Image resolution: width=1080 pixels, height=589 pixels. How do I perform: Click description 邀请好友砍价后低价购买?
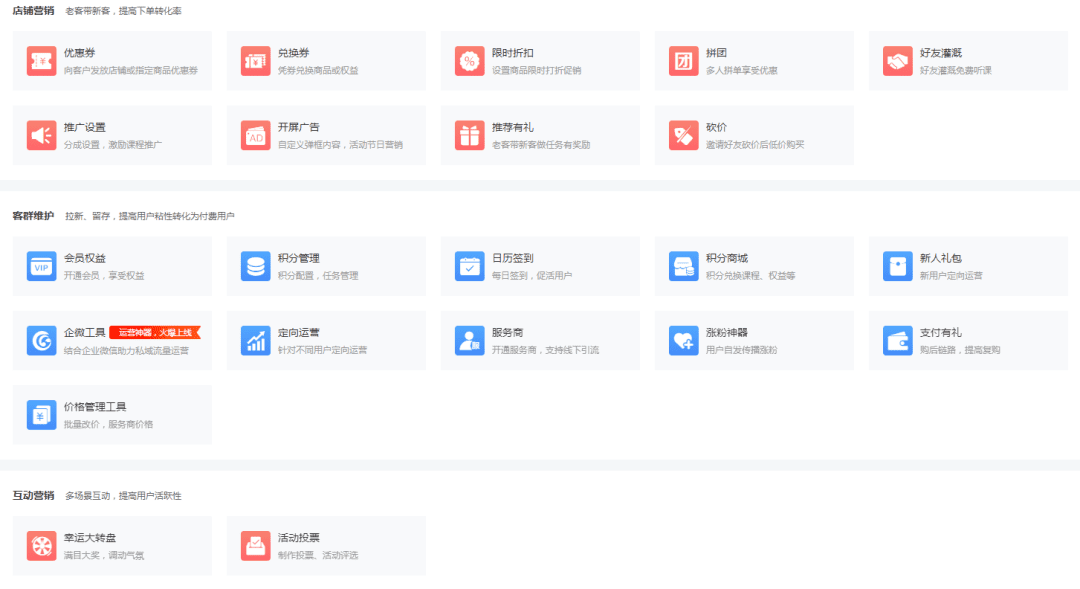tap(755, 145)
